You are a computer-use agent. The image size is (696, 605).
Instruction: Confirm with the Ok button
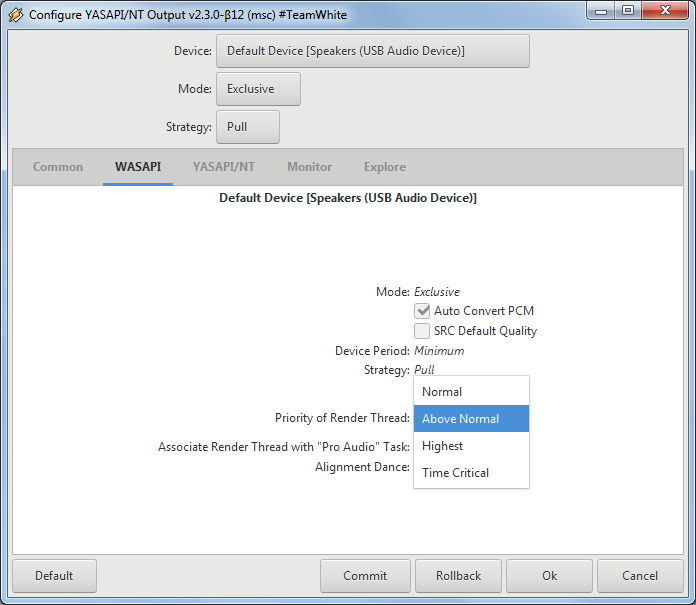point(549,576)
